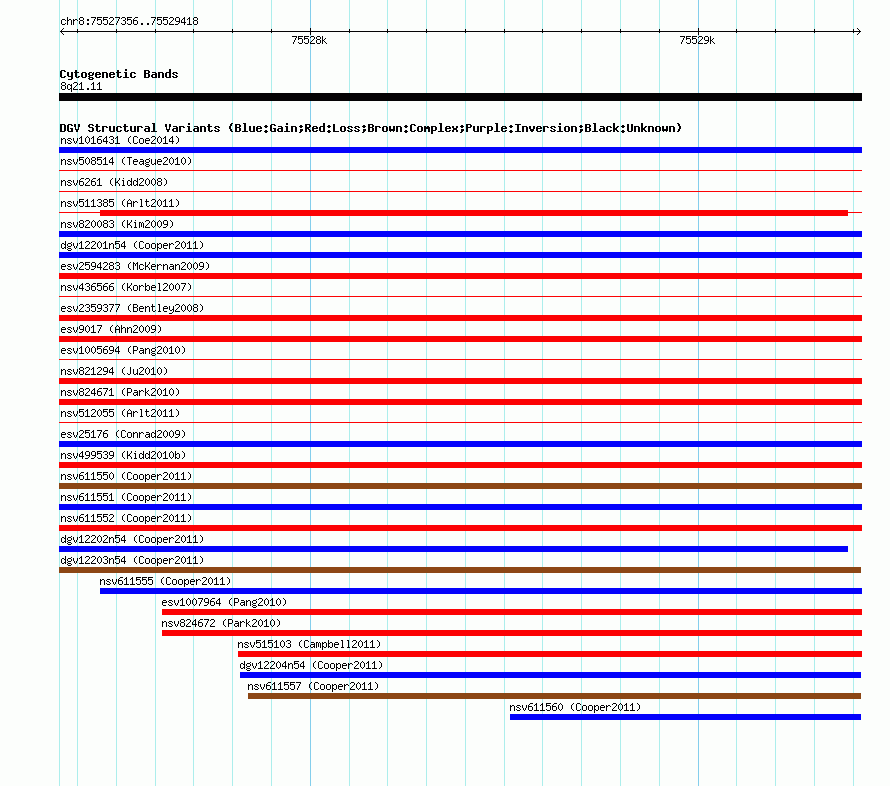Open variant esv2359377 (Bentley2008)
This screenshot has width=890, height=786.
132,308
